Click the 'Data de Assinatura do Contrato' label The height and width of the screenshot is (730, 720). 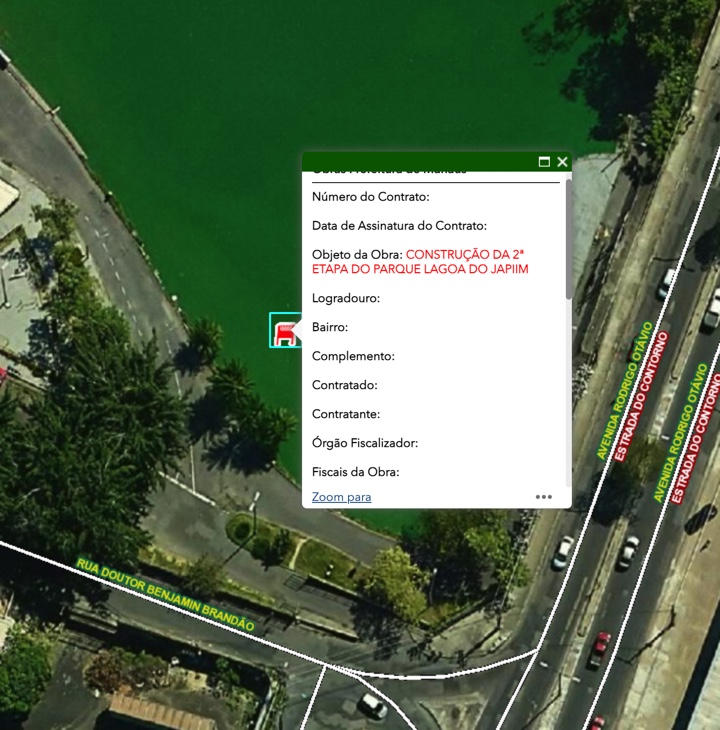[399, 226]
